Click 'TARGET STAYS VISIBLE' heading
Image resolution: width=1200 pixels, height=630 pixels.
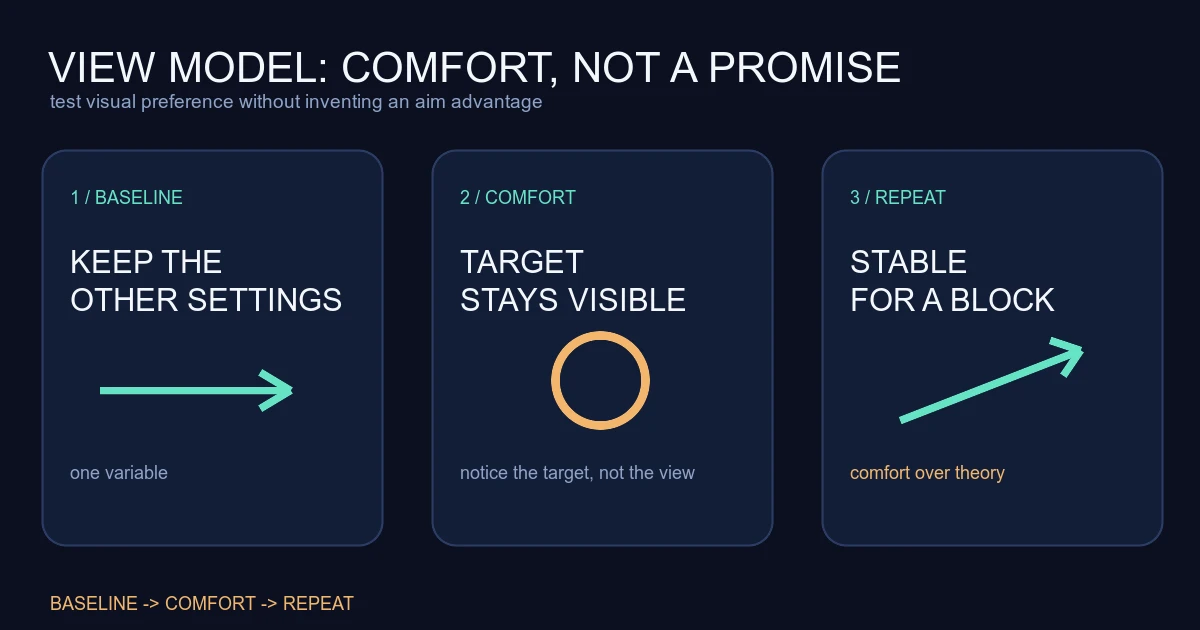(573, 281)
